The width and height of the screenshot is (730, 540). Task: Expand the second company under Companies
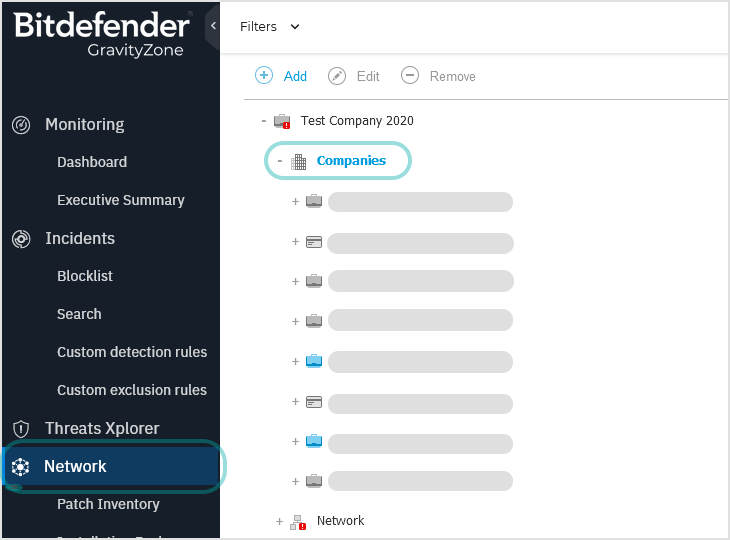point(295,241)
